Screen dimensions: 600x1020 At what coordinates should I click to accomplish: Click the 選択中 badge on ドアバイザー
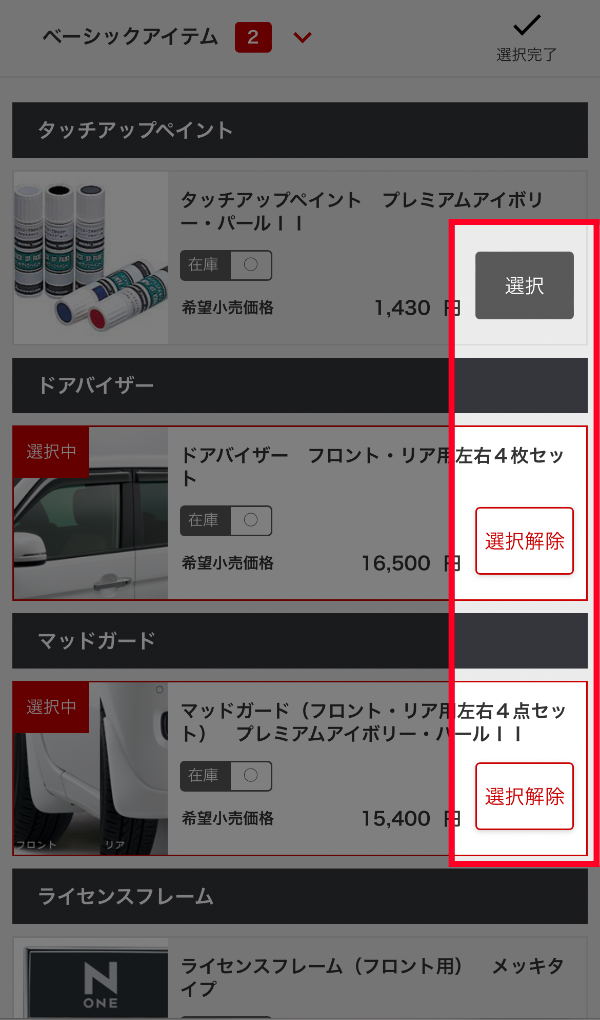pyautogui.click(x=51, y=452)
